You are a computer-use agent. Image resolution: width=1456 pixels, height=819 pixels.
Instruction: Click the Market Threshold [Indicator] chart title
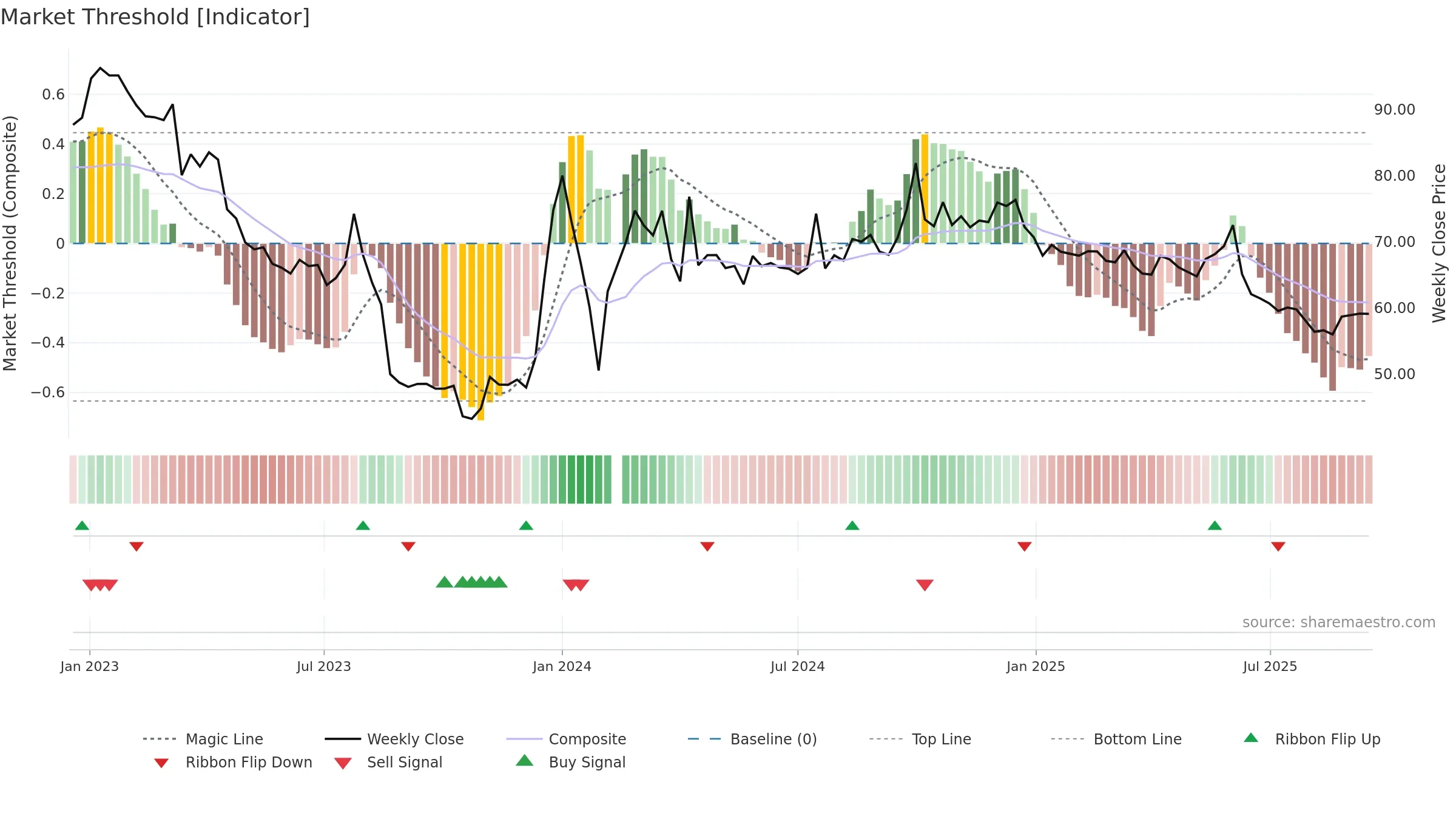(x=155, y=17)
